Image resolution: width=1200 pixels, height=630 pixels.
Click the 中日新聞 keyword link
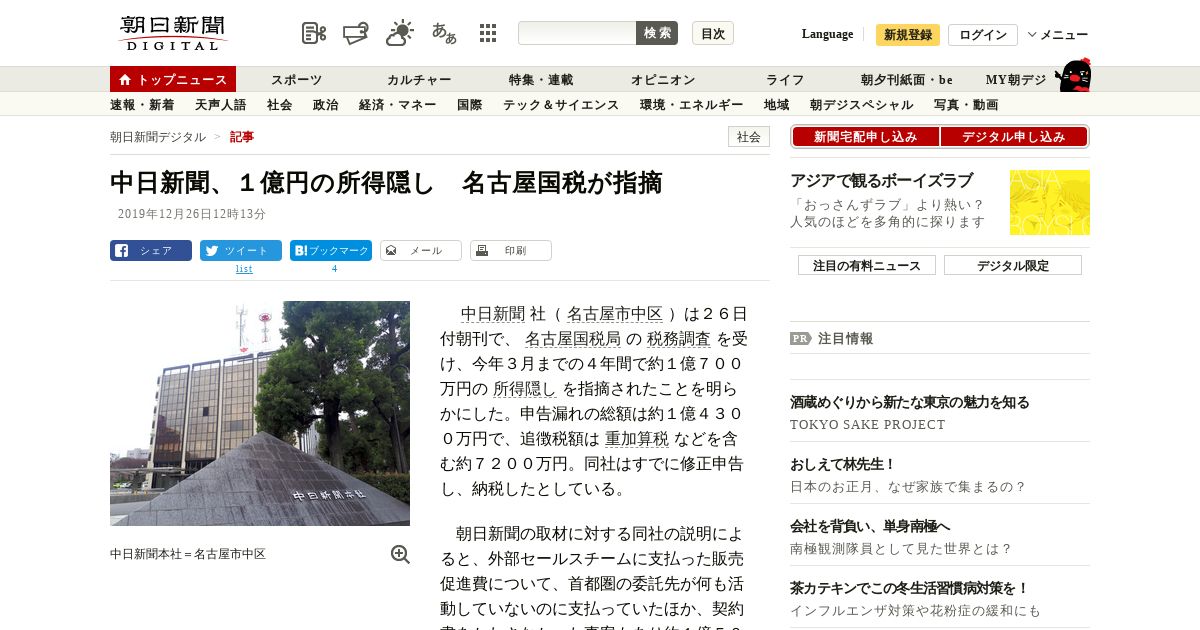[x=493, y=314]
